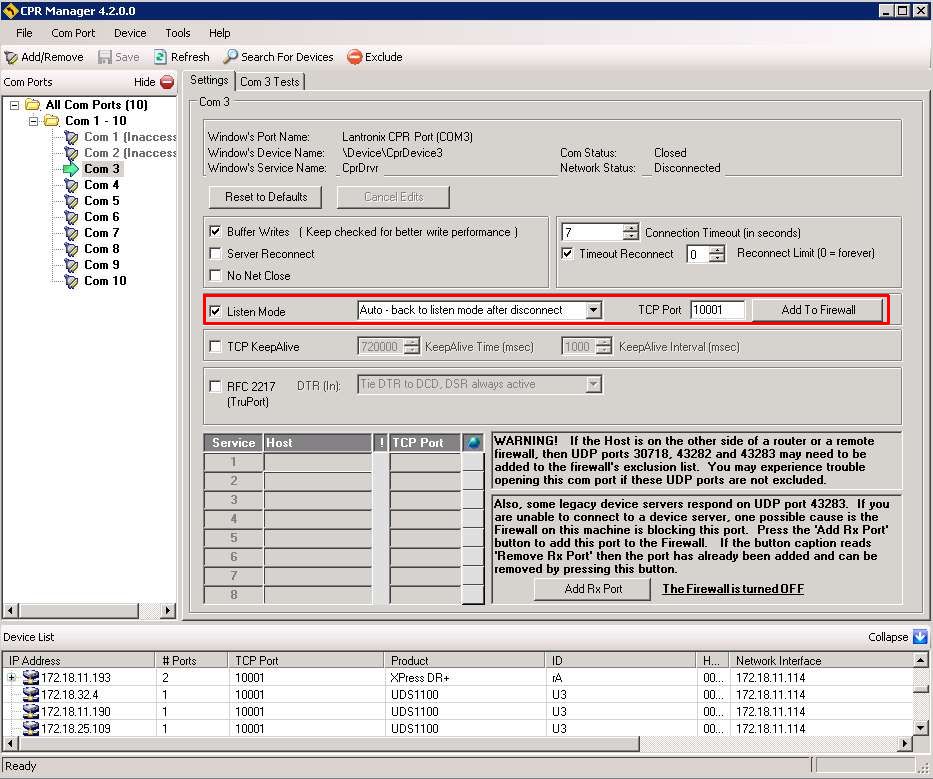933x779 pixels.
Task: Expand the 172.18.11.193 device row
Action: point(12,678)
